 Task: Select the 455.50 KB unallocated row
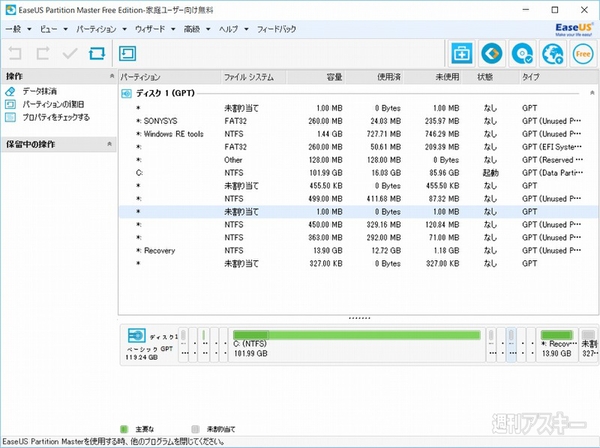coord(359,186)
